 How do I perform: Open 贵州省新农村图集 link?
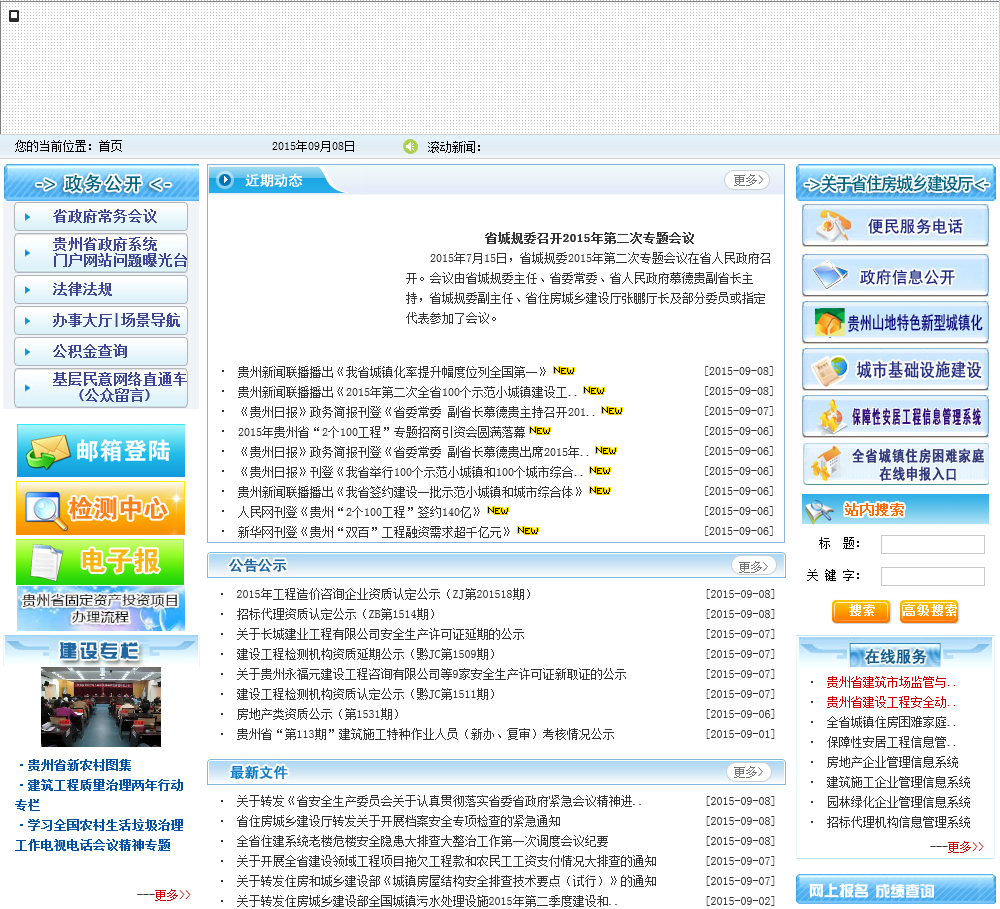[79, 765]
